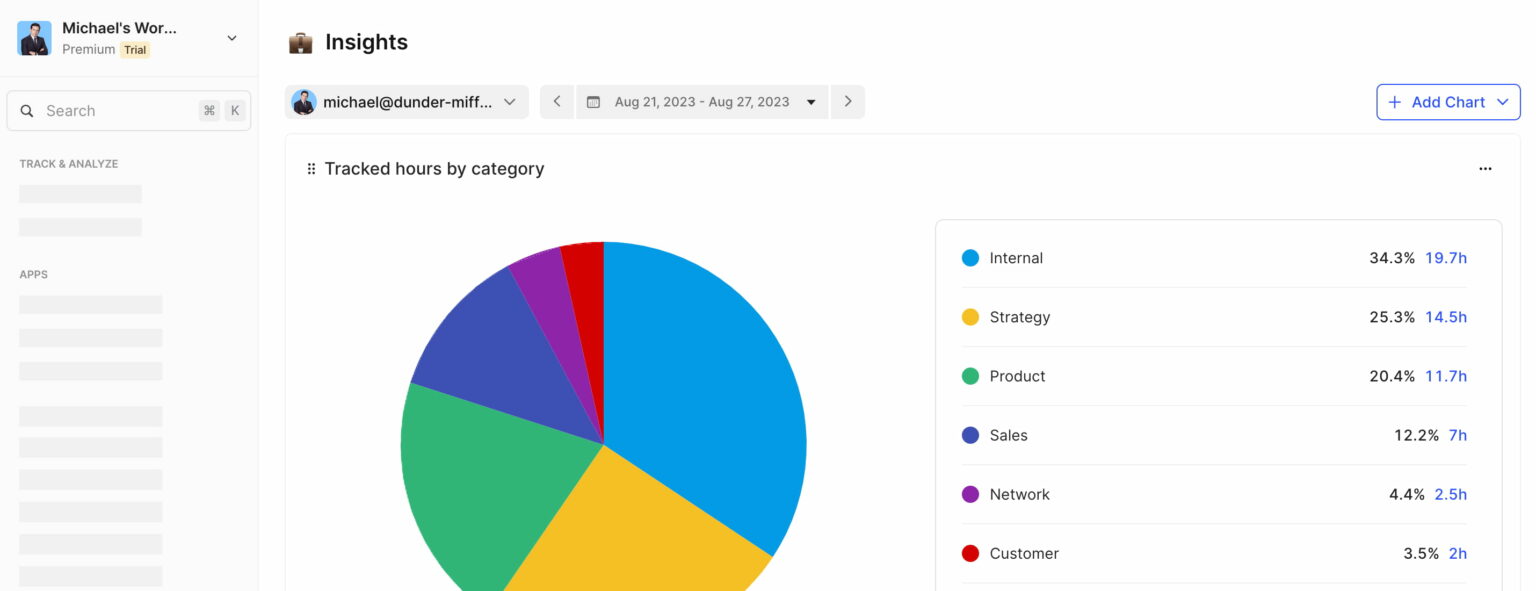Toggle the Internal category in the legend
Image resolution: width=1536 pixels, height=591 pixels.
[x=1016, y=257]
